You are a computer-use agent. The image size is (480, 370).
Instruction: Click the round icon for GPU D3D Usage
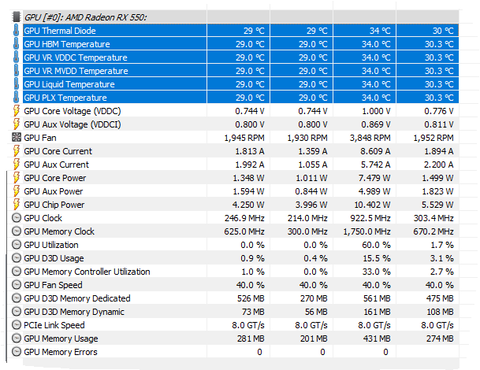click(16, 258)
